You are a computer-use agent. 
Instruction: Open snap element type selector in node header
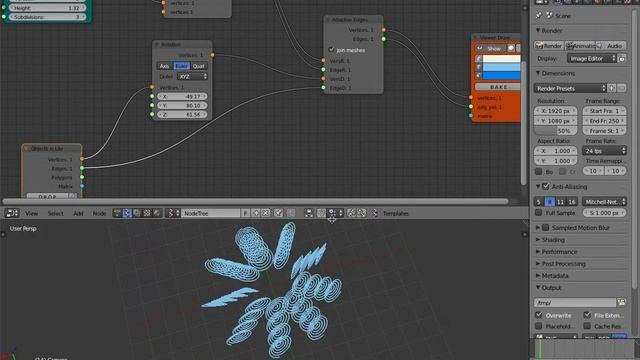coord(336,213)
